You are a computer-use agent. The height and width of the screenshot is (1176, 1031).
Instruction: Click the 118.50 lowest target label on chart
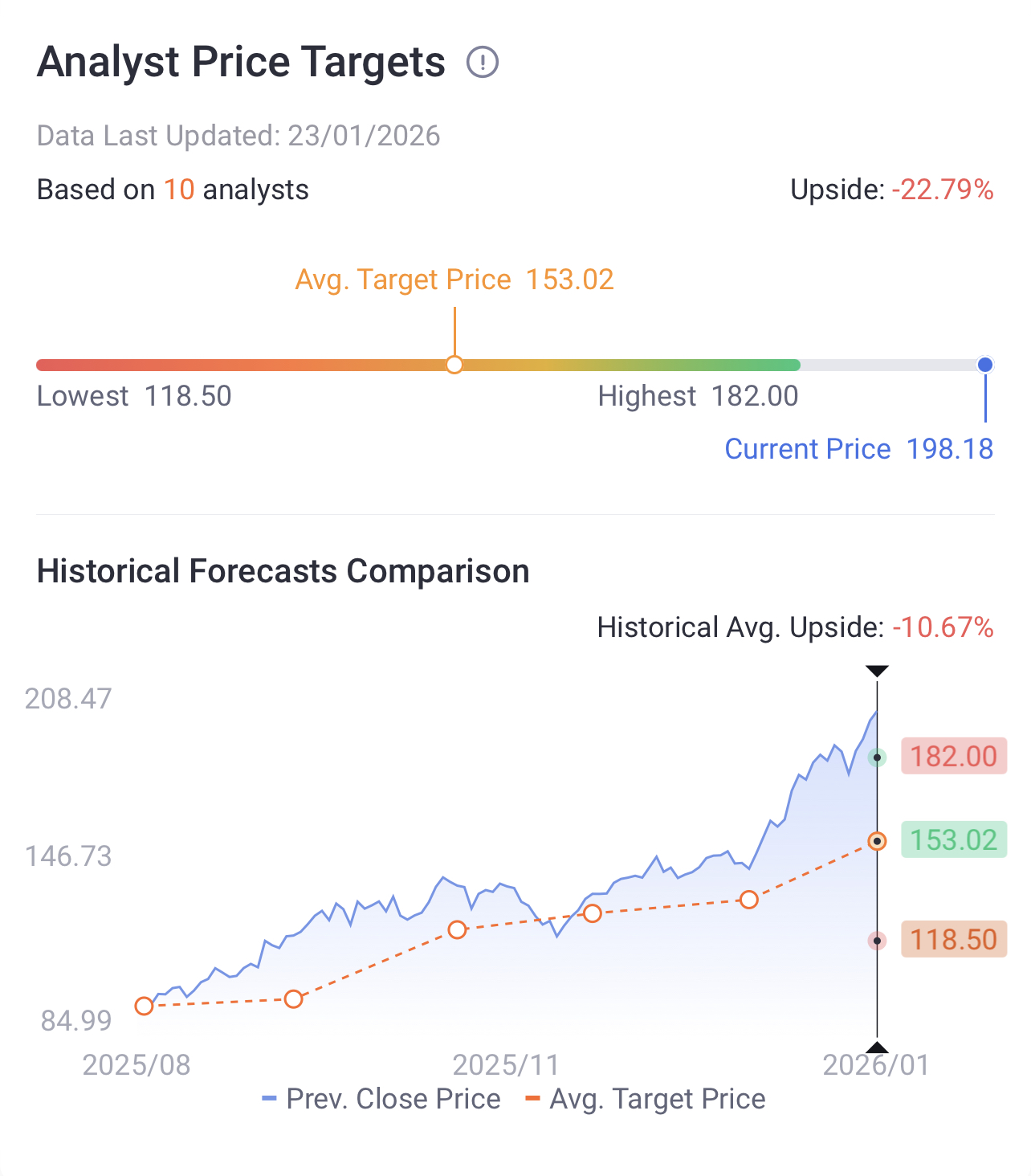point(953,939)
